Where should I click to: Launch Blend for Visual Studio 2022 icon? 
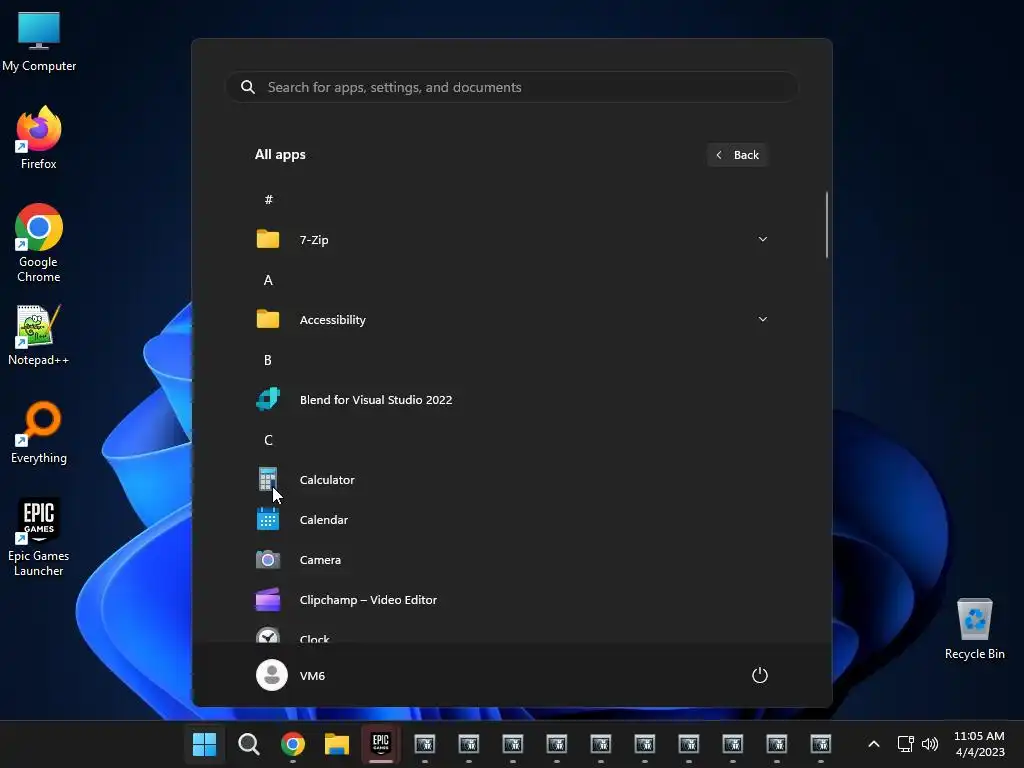pos(268,399)
